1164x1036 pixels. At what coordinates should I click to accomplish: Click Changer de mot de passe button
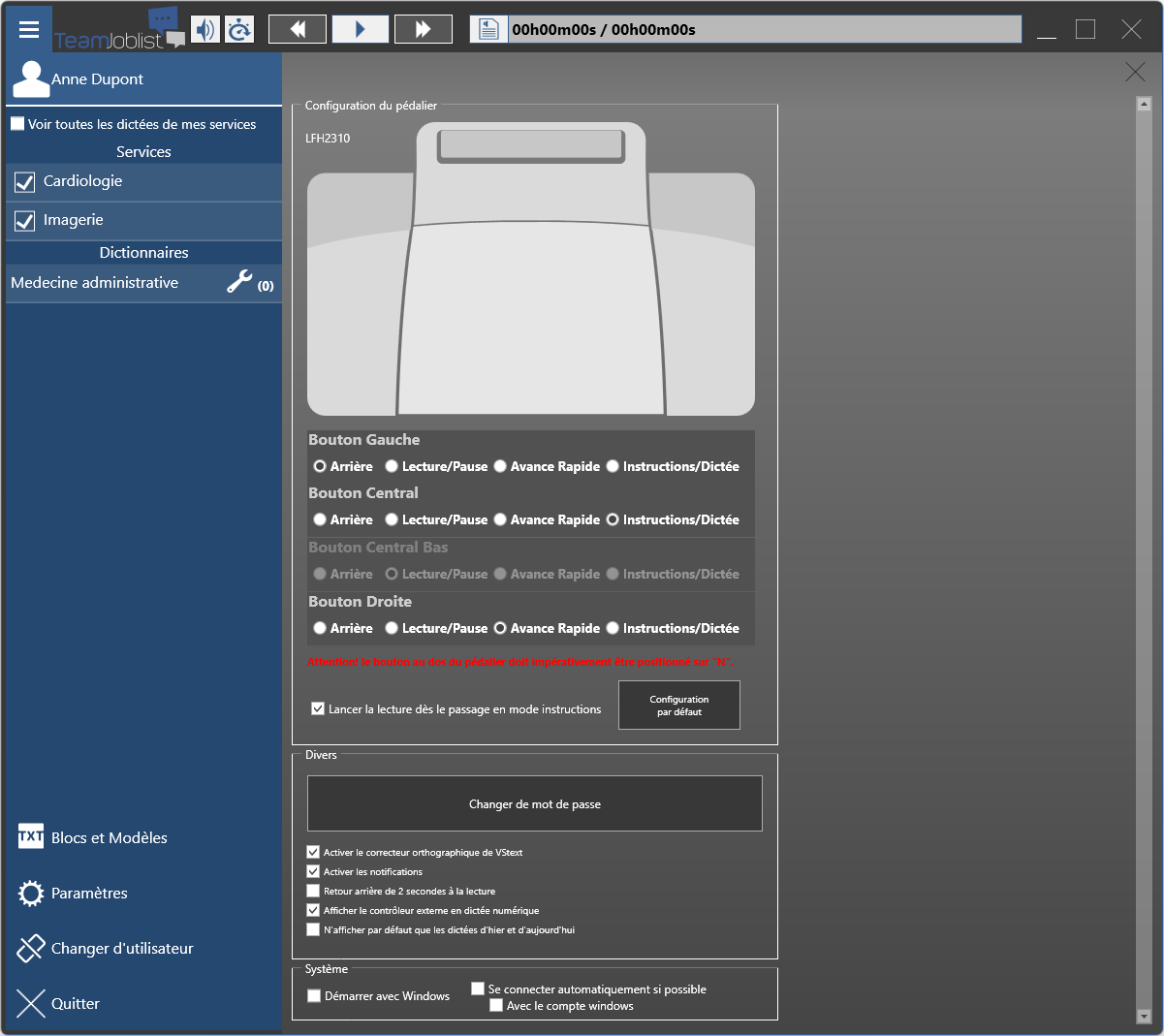534,803
